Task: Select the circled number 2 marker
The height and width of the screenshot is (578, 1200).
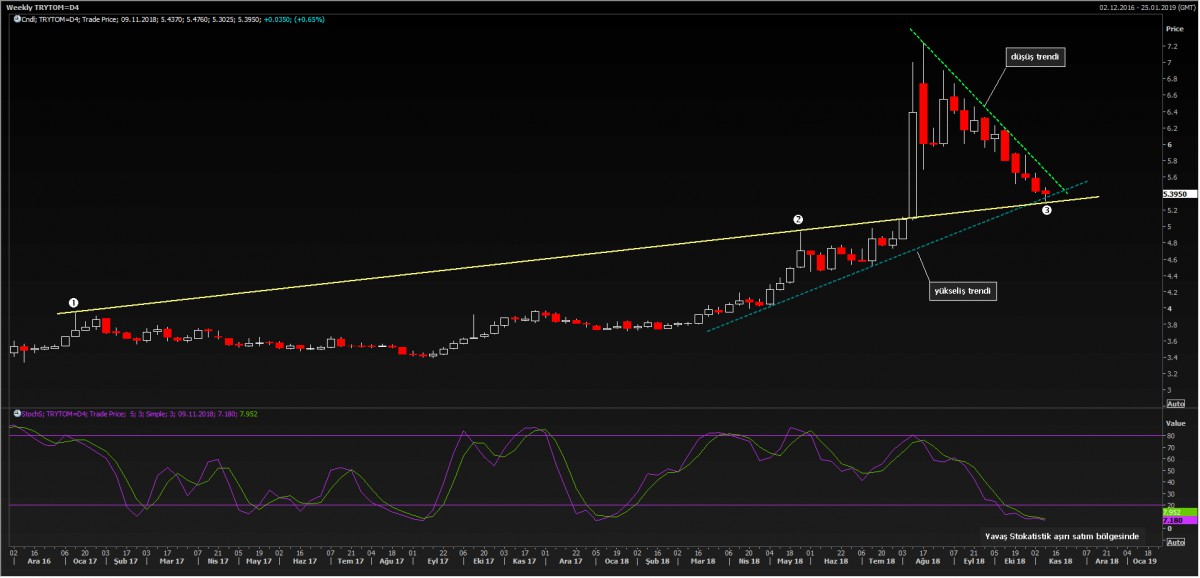Action: pyautogui.click(x=798, y=219)
